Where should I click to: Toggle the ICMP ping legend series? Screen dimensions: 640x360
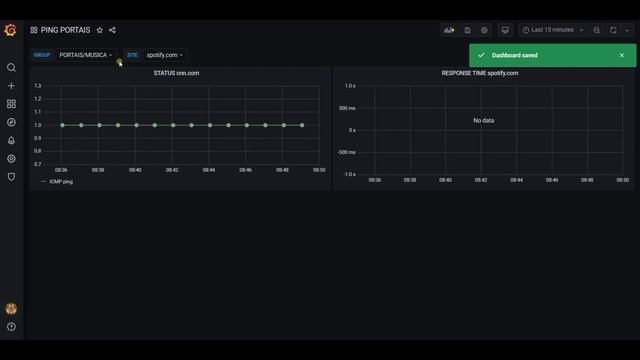tap(61, 182)
